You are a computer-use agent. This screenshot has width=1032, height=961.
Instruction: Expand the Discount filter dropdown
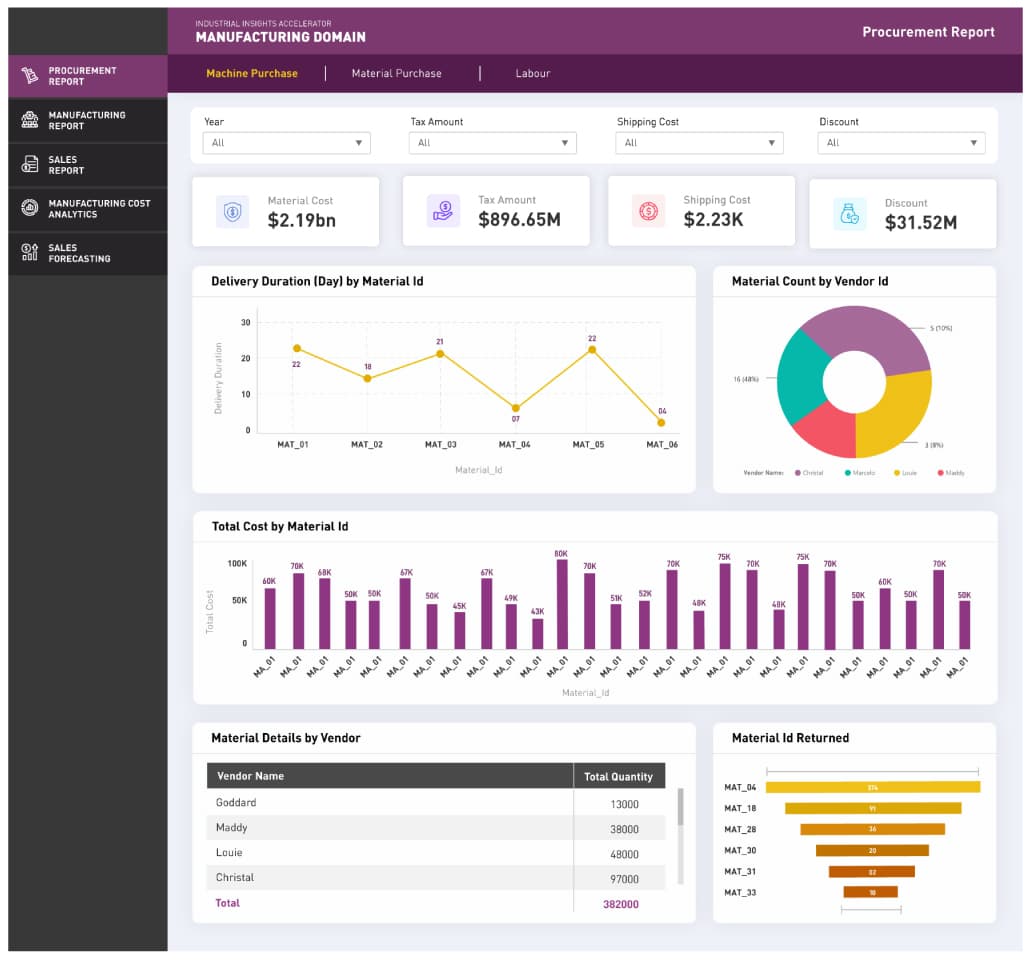pos(901,143)
